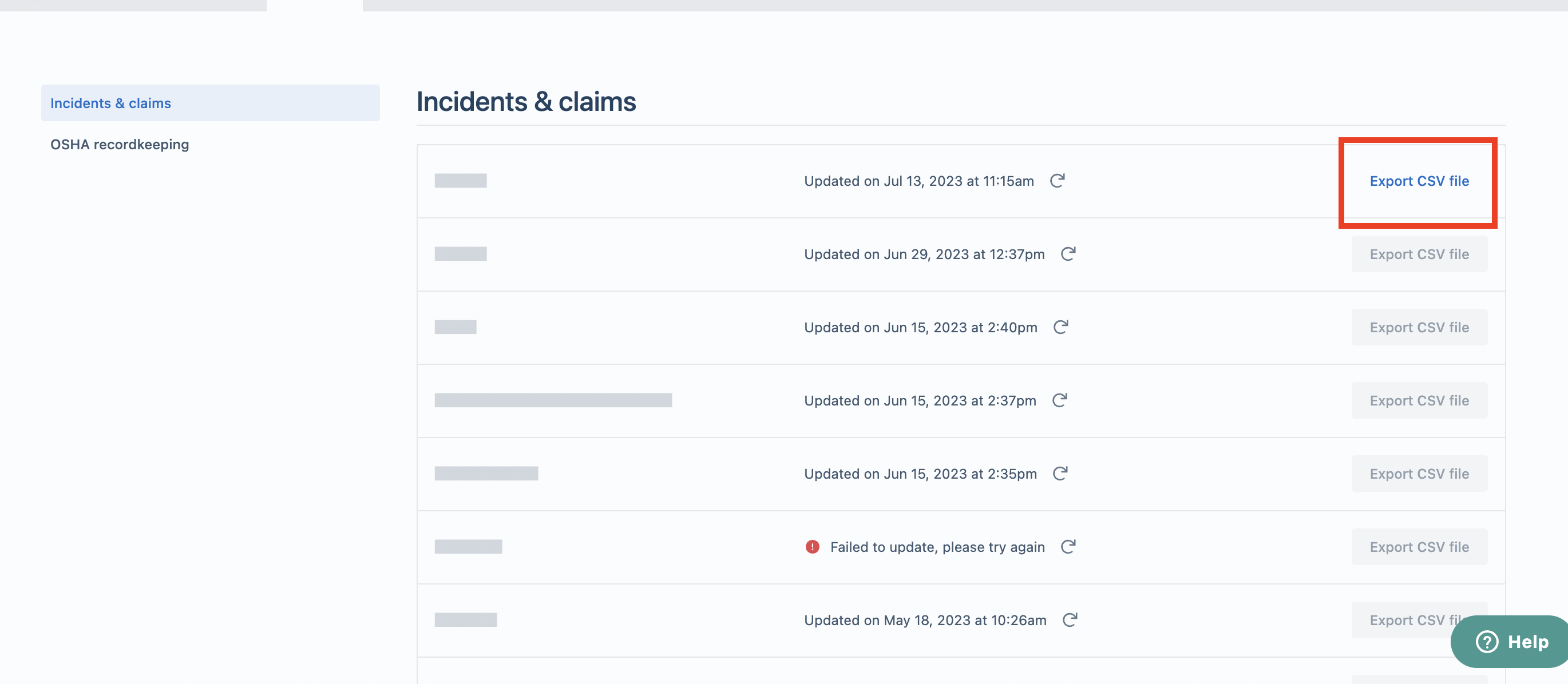1568x684 pixels.
Task: Select 'Updated on Jun 29, 2023 at 12:37pm' text
Action: (924, 254)
